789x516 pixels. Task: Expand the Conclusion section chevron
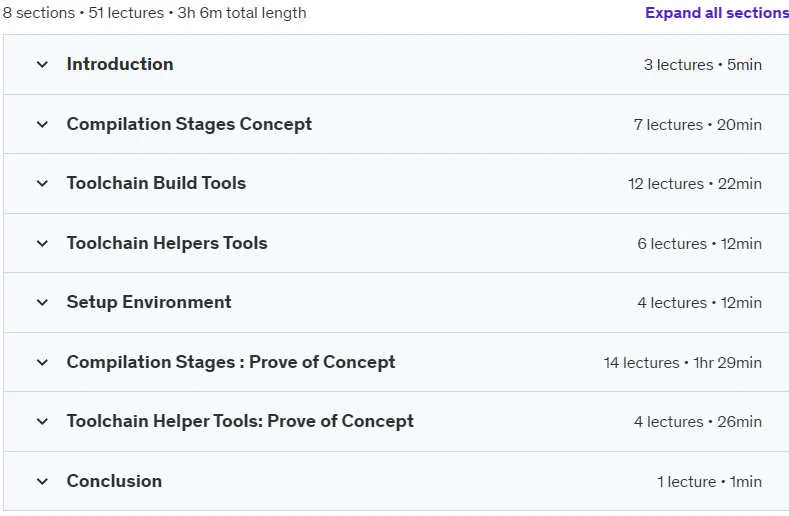42,481
